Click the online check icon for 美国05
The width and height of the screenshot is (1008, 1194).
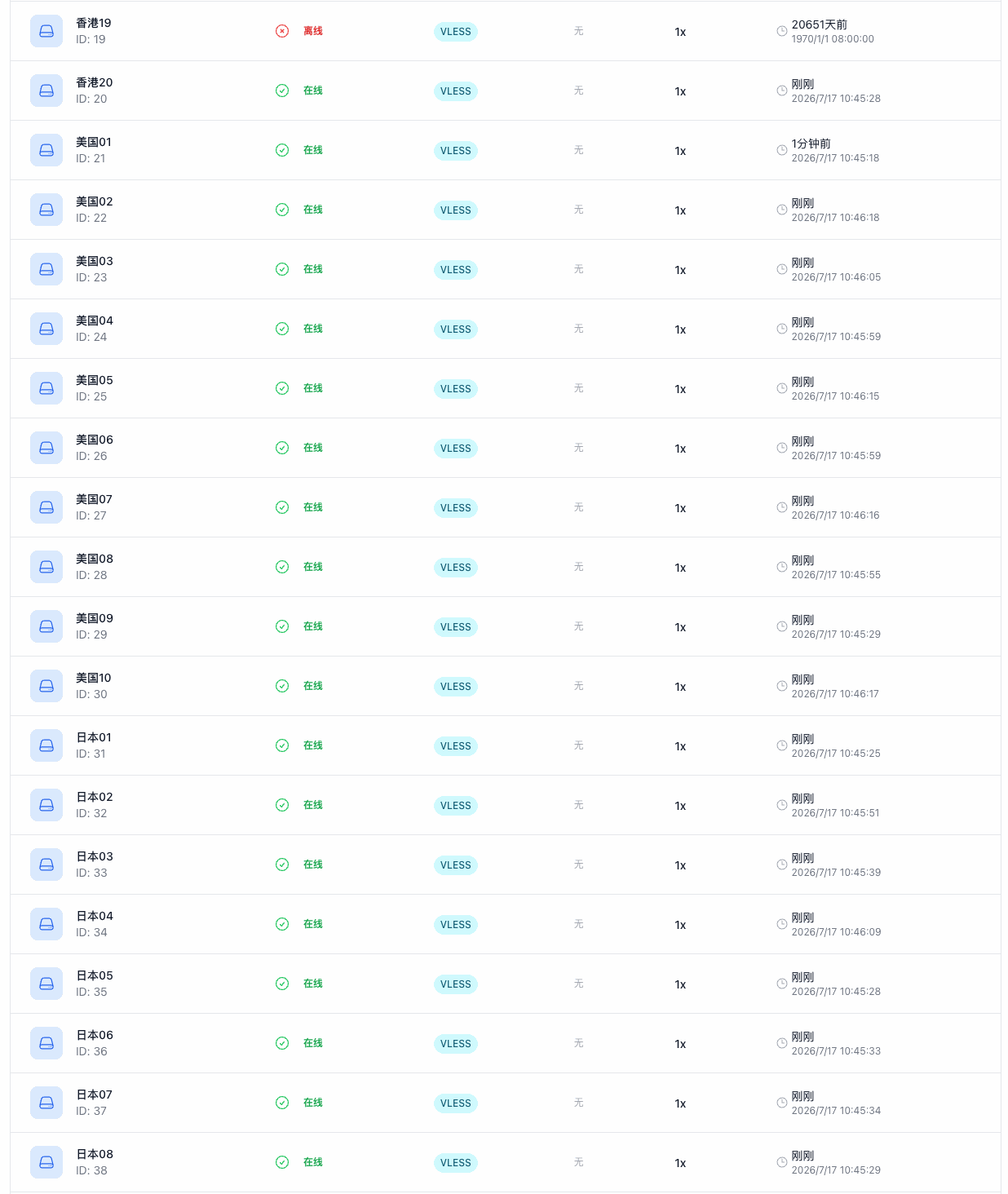(x=282, y=388)
